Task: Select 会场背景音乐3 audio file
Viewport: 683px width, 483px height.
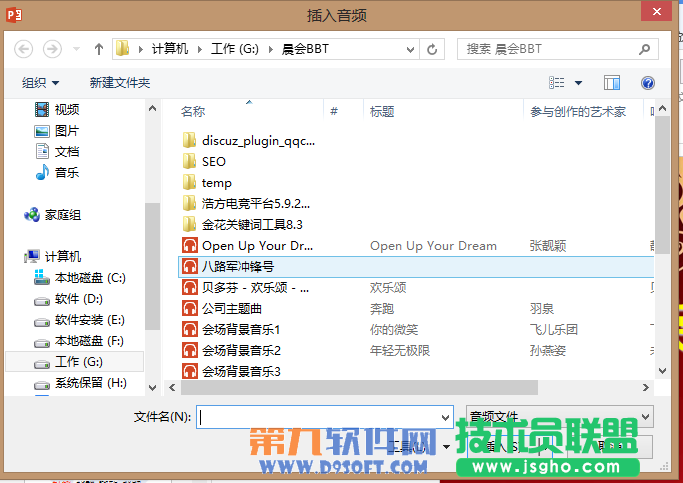Action: (x=231, y=371)
